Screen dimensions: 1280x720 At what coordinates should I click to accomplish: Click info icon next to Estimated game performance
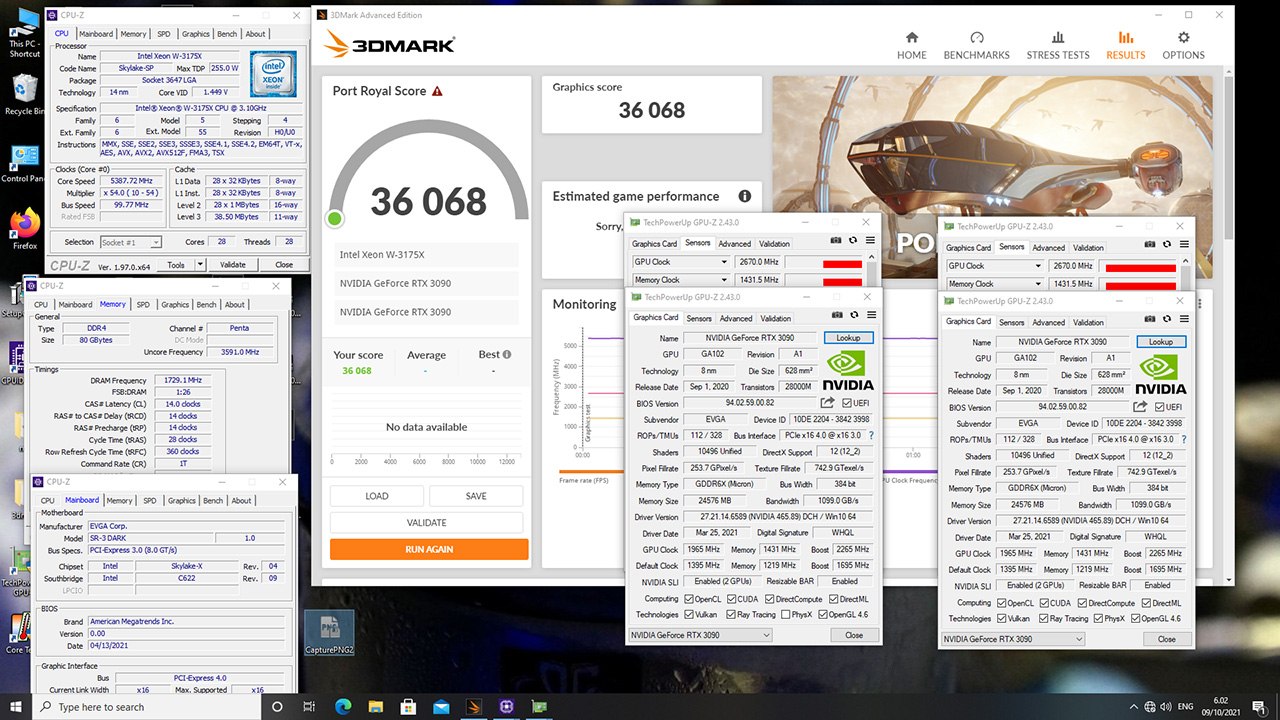(x=744, y=196)
